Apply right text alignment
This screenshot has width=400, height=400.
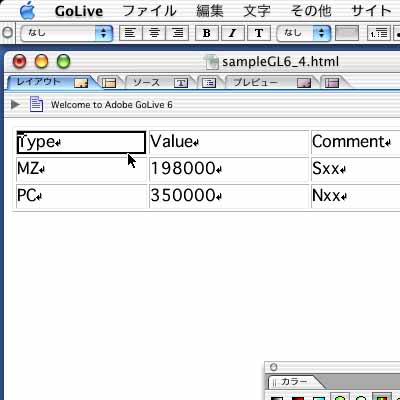point(177,33)
